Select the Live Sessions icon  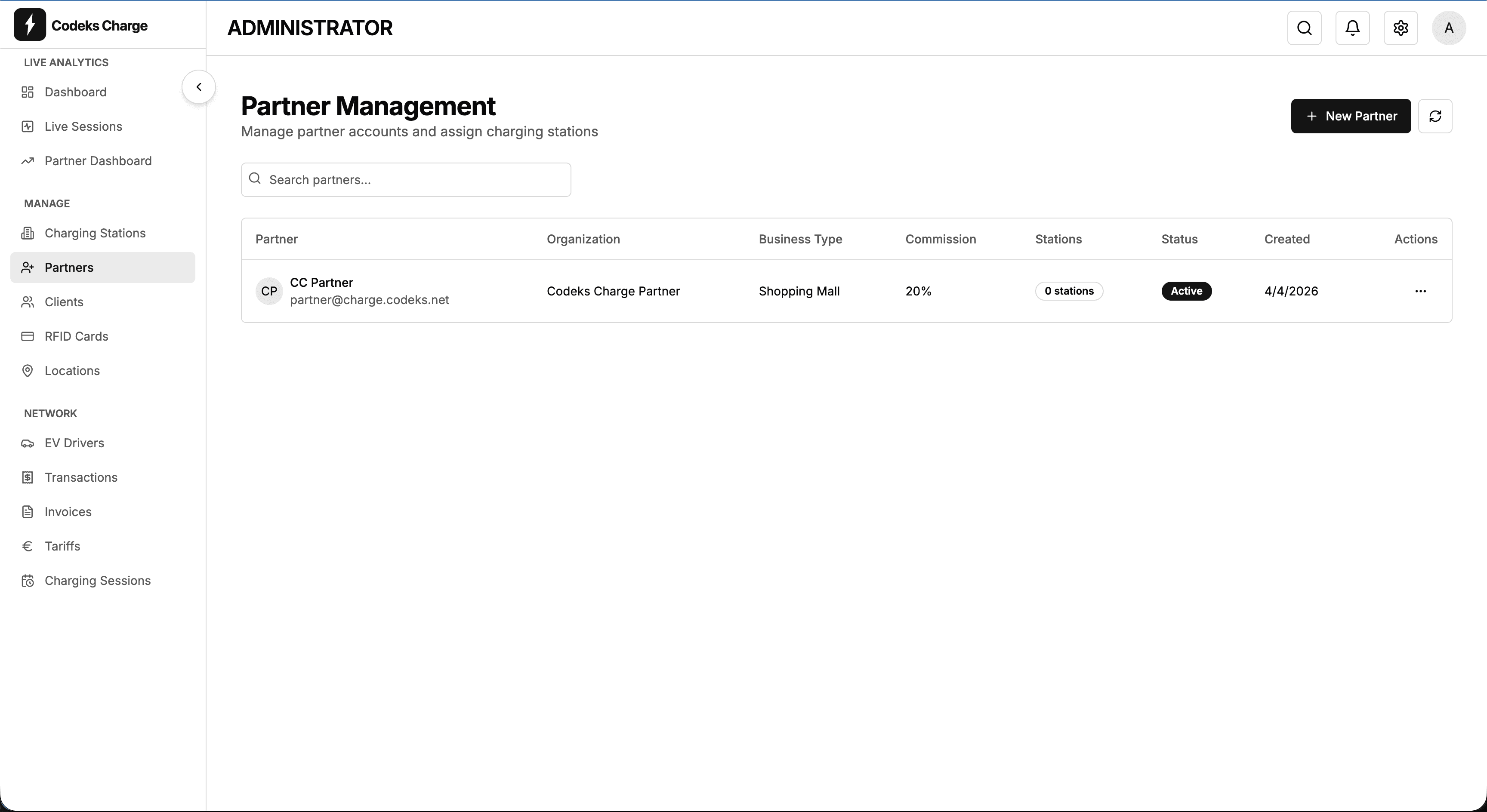[28, 126]
